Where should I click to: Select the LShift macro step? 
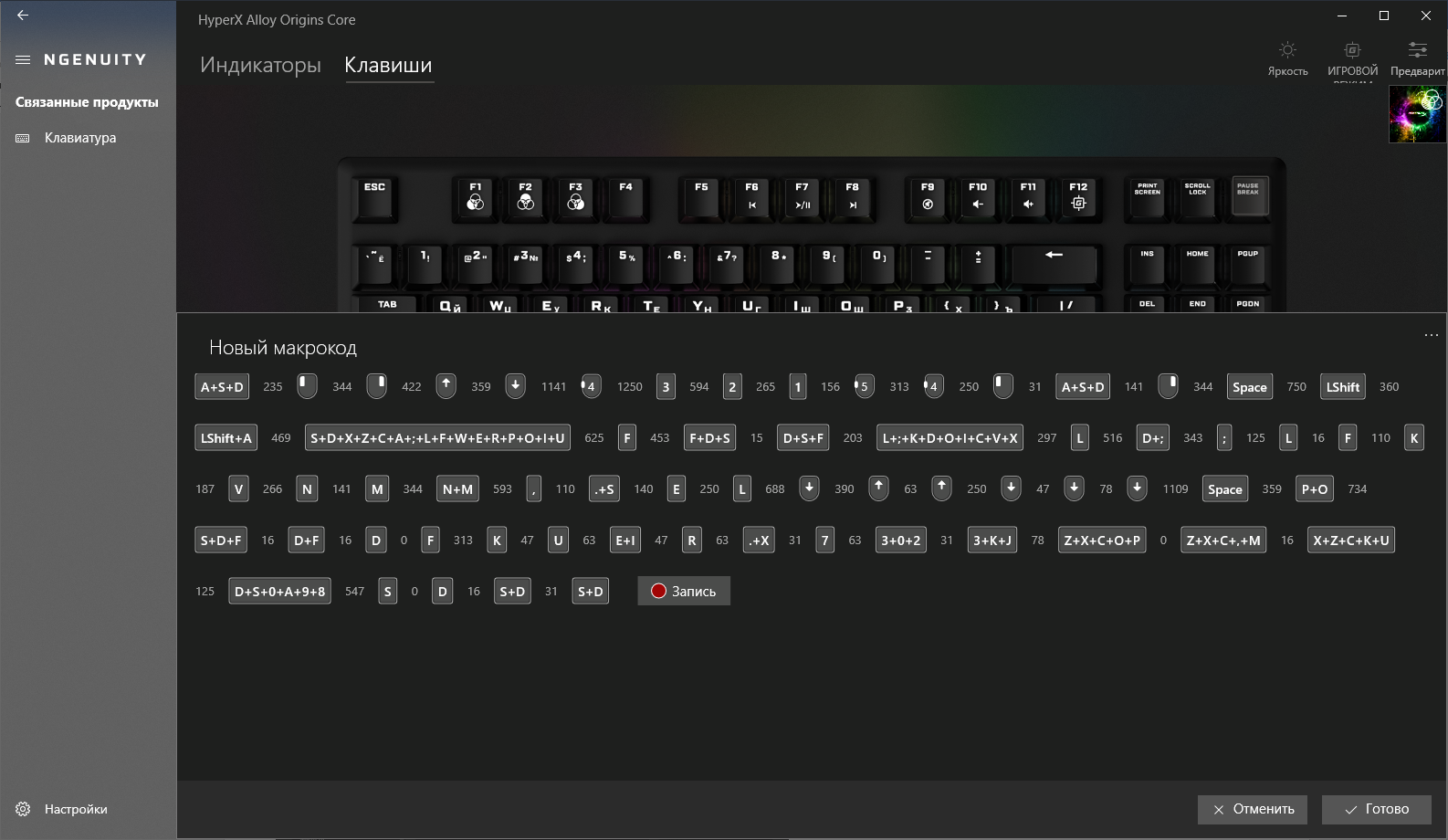tap(1343, 386)
